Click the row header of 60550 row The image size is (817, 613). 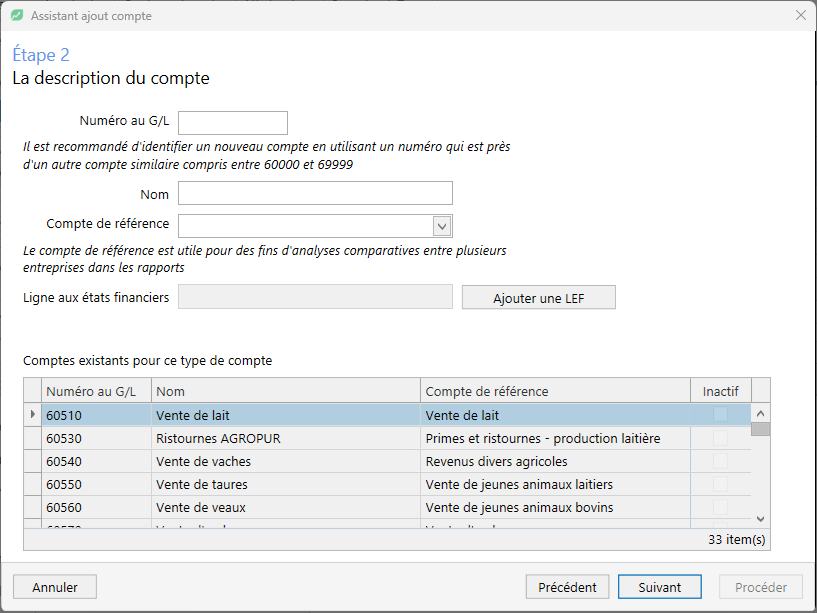pos(33,484)
